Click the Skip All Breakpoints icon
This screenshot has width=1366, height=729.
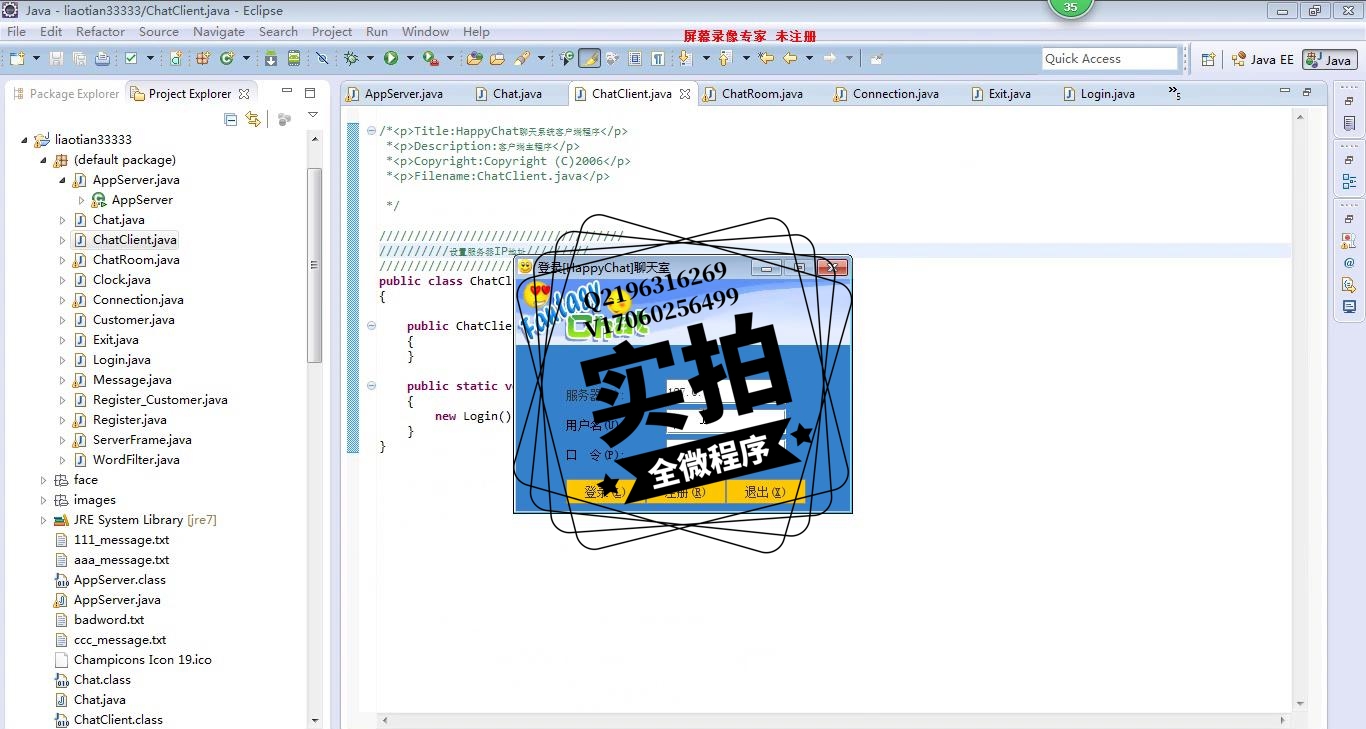click(x=322, y=59)
